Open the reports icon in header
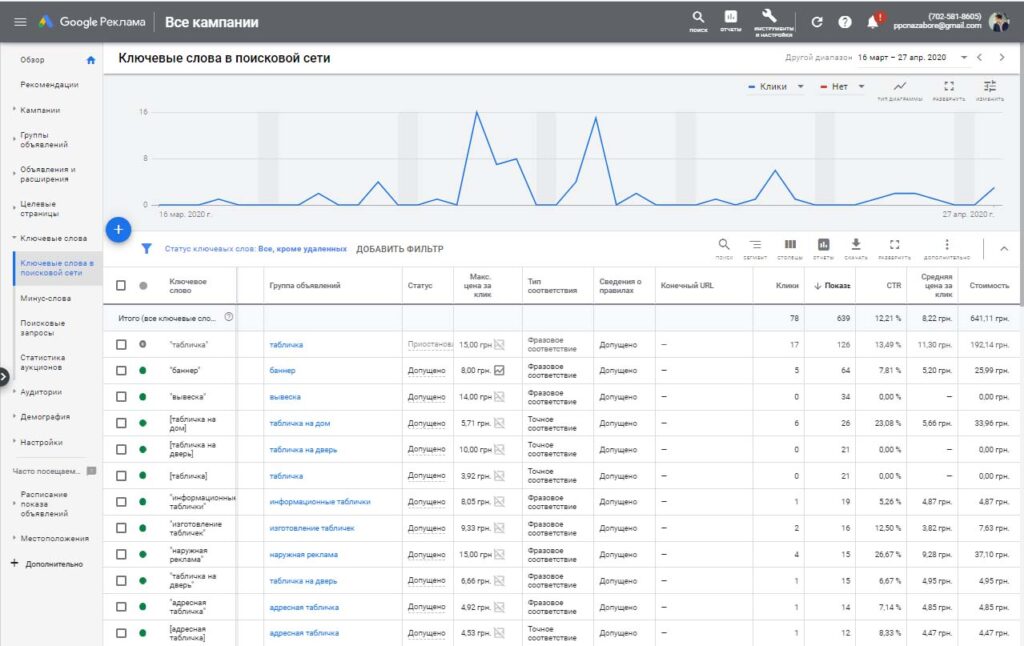Screen dimensions: 1024x646 (731, 18)
